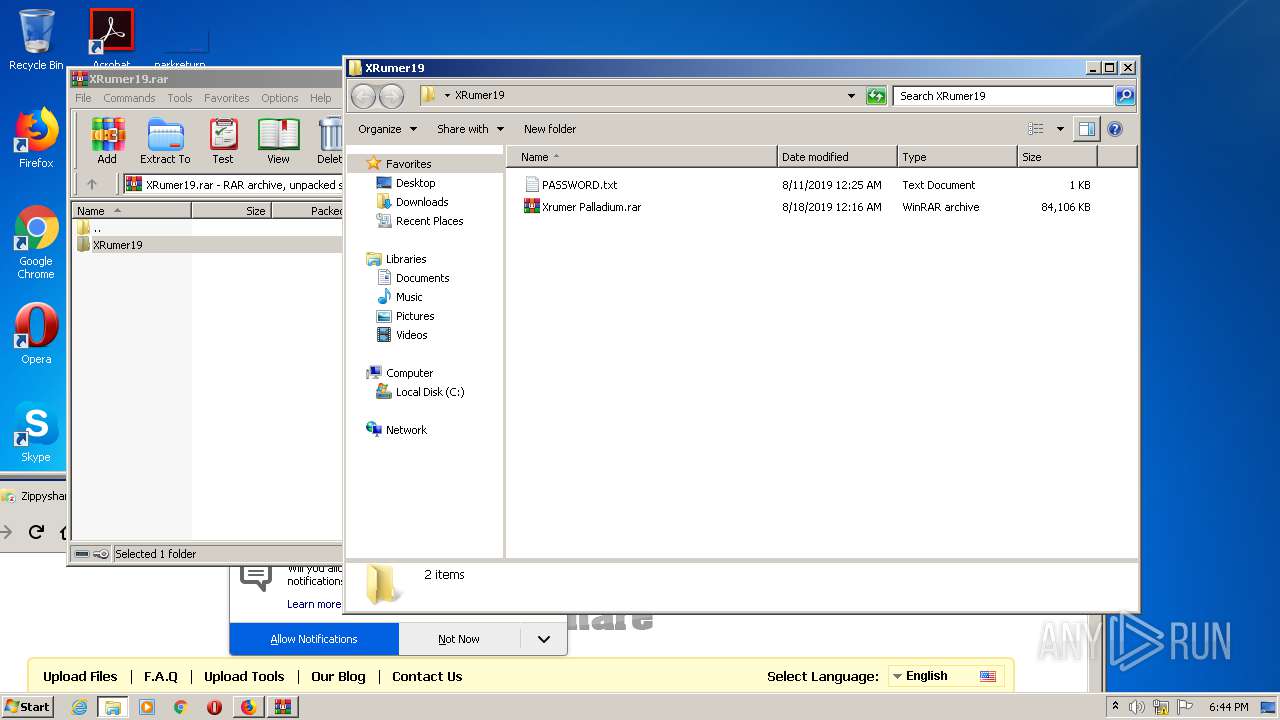Select the Xrumer Palladium.rar file
The image size is (1280, 720).
point(583,207)
